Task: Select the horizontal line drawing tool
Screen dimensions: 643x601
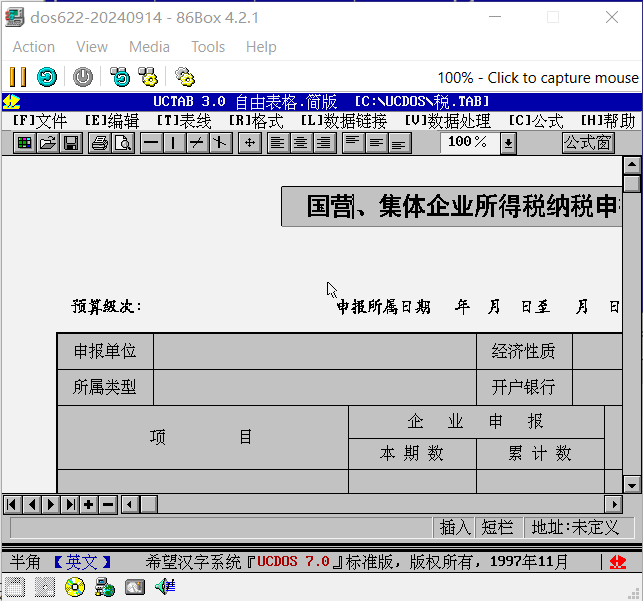Action: click(x=152, y=143)
